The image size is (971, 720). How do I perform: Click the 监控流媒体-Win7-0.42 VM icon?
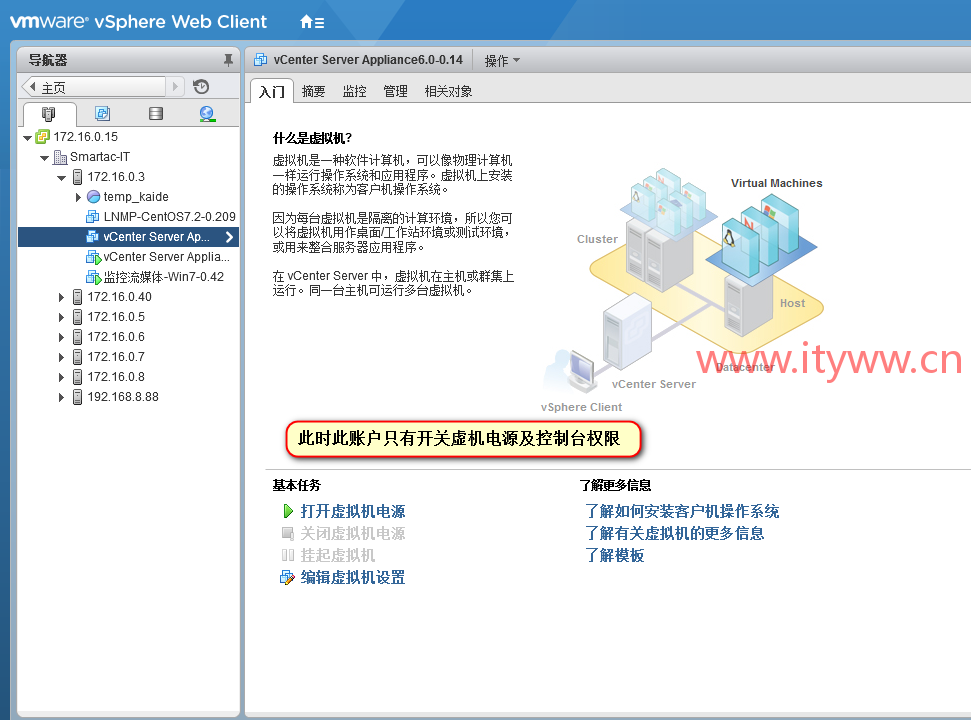click(94, 277)
